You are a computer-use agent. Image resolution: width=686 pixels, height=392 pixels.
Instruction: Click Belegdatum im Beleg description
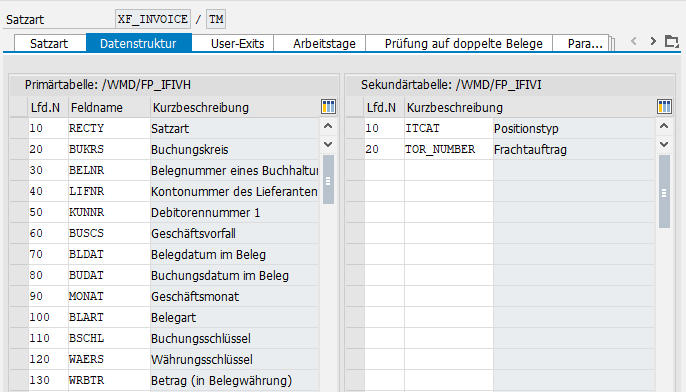coord(234,254)
